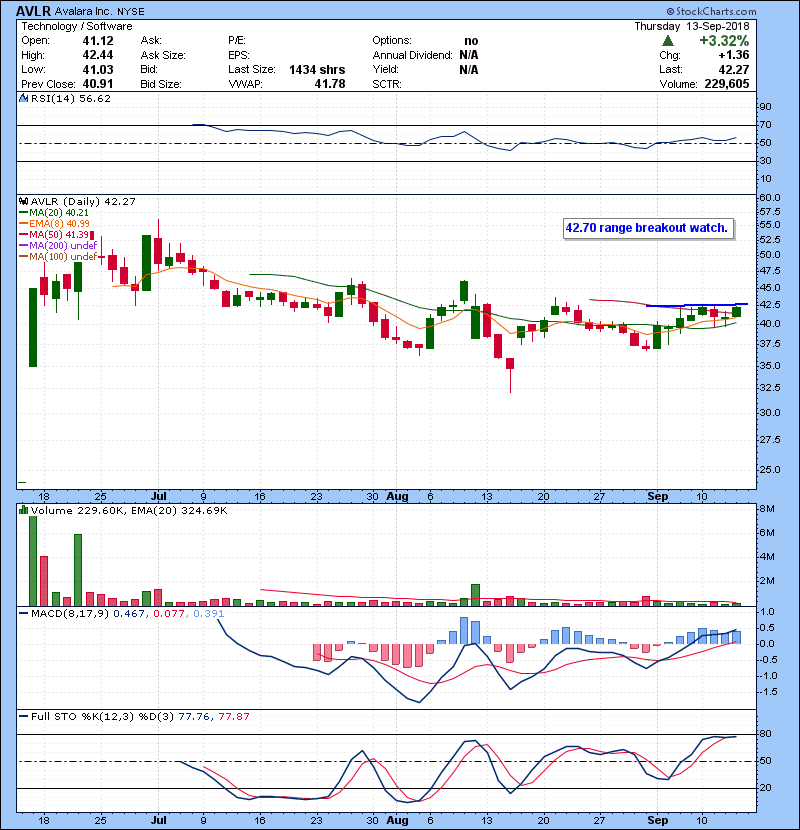
Task: Click the stochastic %D value 77.87
Action: point(233,717)
